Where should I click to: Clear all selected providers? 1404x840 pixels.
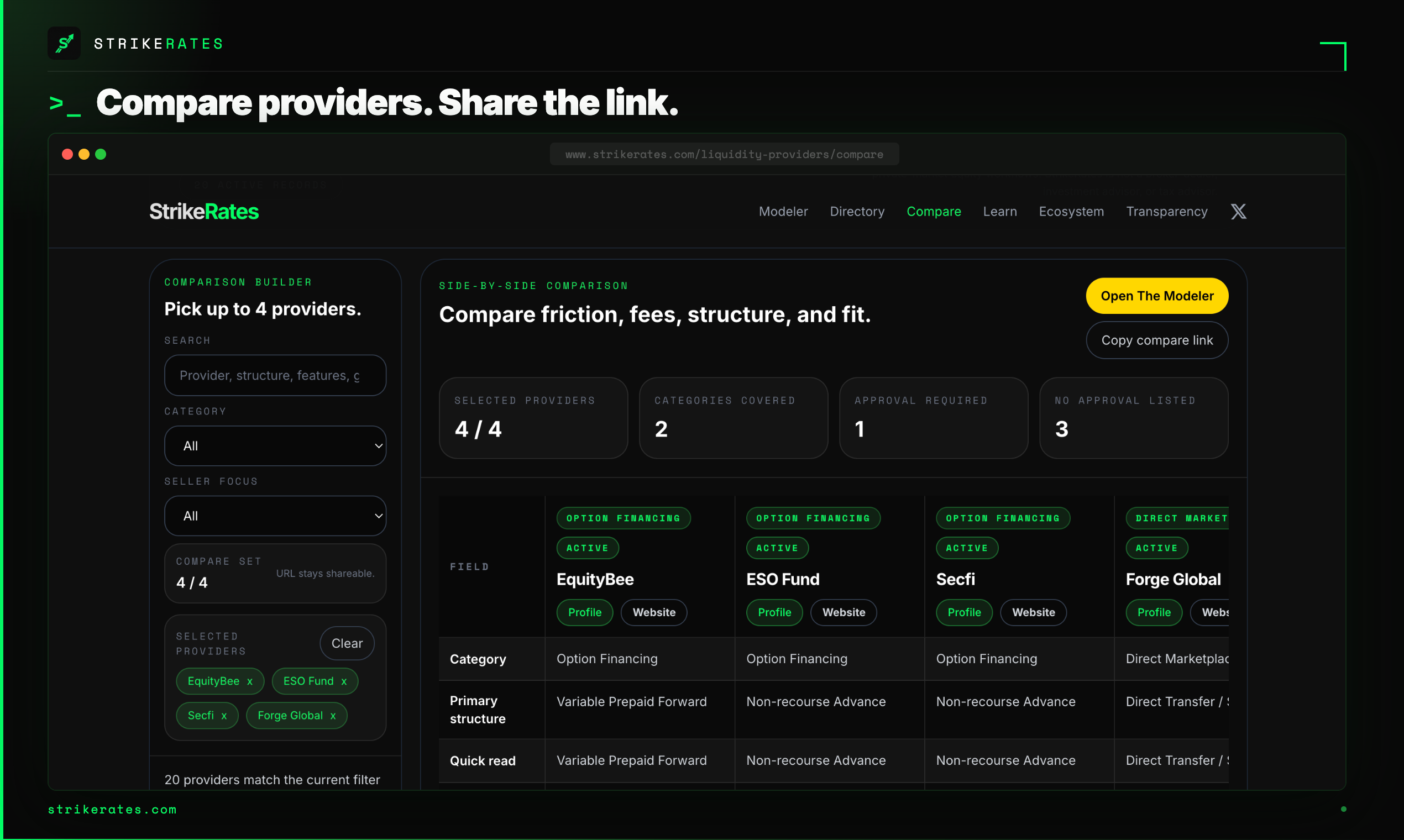point(347,644)
